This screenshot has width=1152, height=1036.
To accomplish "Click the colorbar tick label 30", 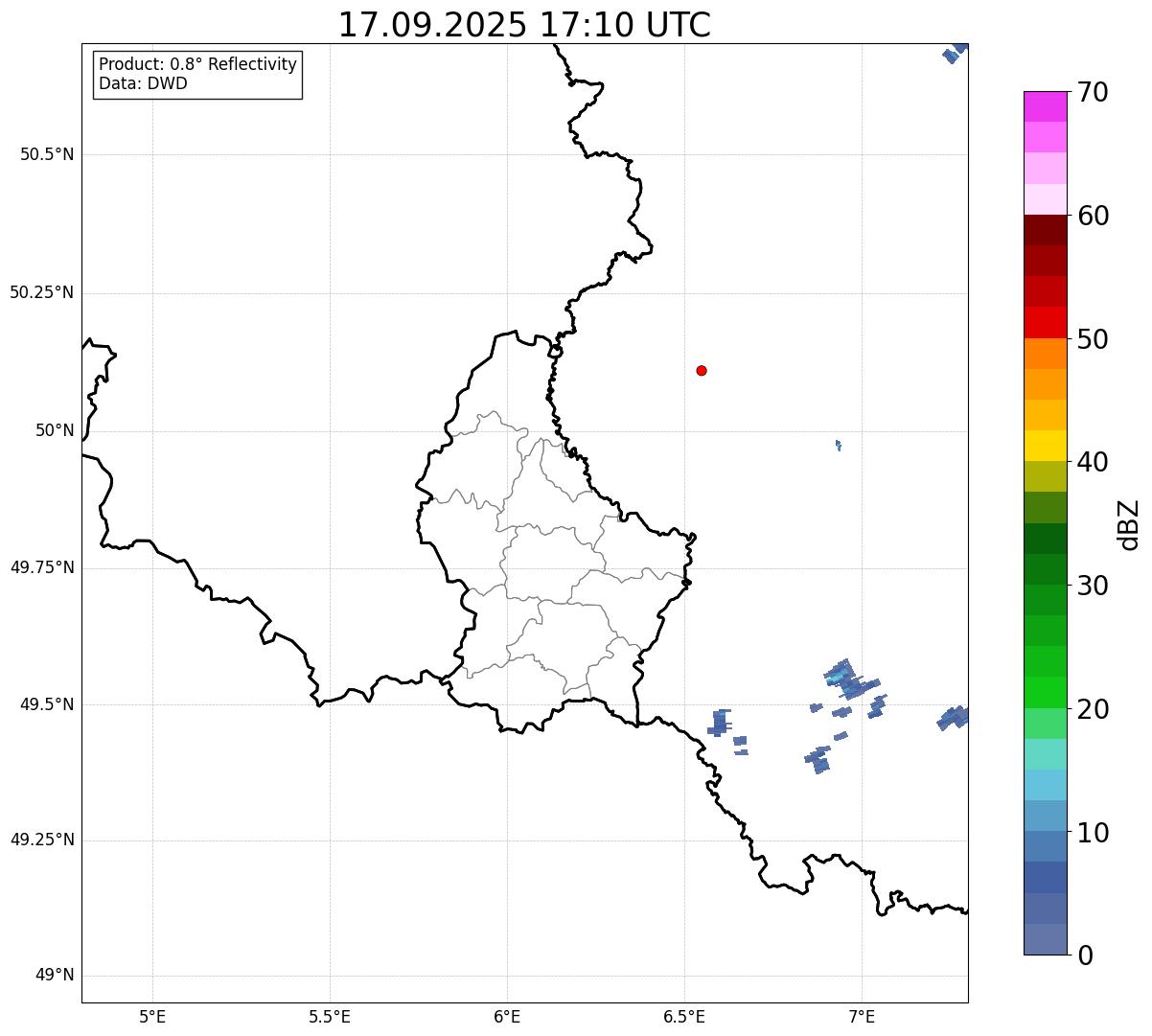I will 1093,586.
